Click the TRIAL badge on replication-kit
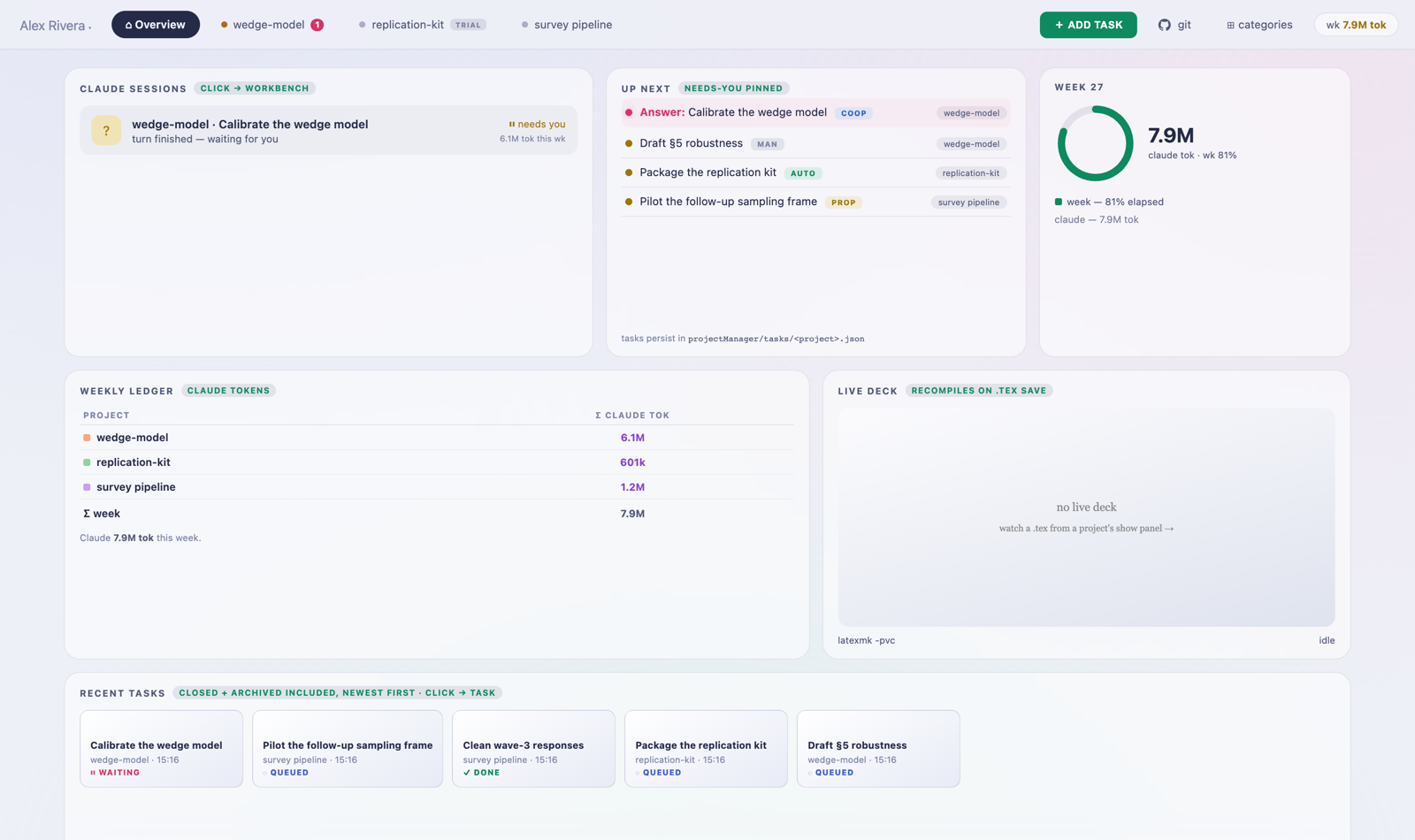 468,25
